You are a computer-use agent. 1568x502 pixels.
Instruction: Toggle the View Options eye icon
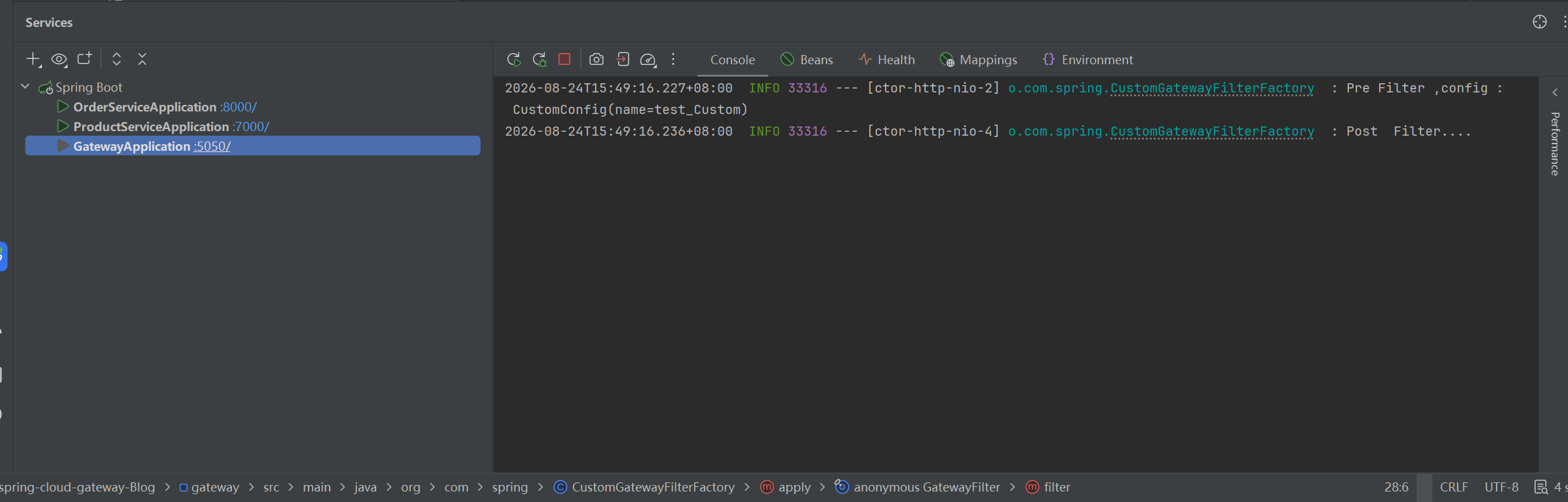[x=59, y=60]
